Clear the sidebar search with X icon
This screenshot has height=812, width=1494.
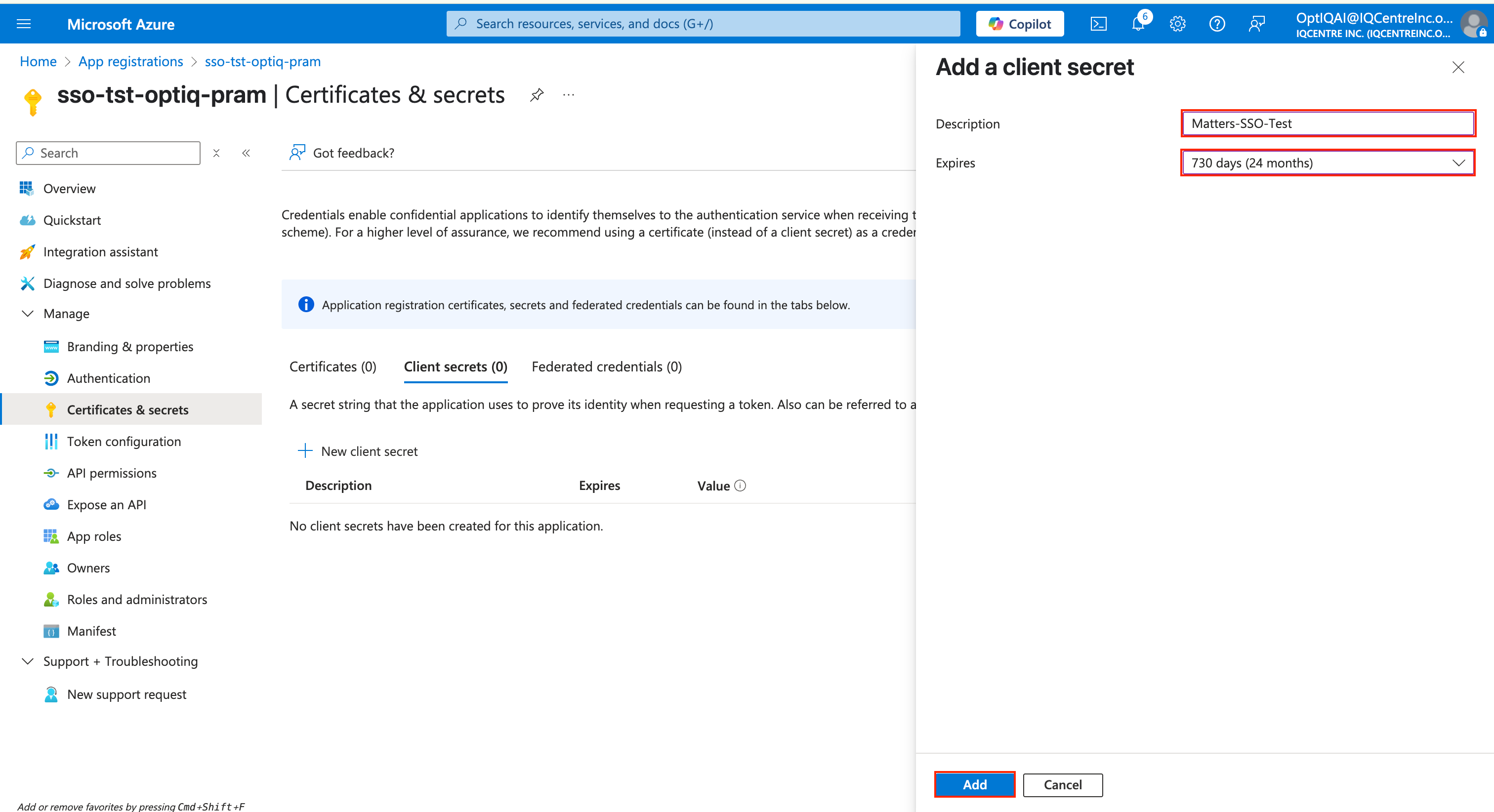coord(216,153)
